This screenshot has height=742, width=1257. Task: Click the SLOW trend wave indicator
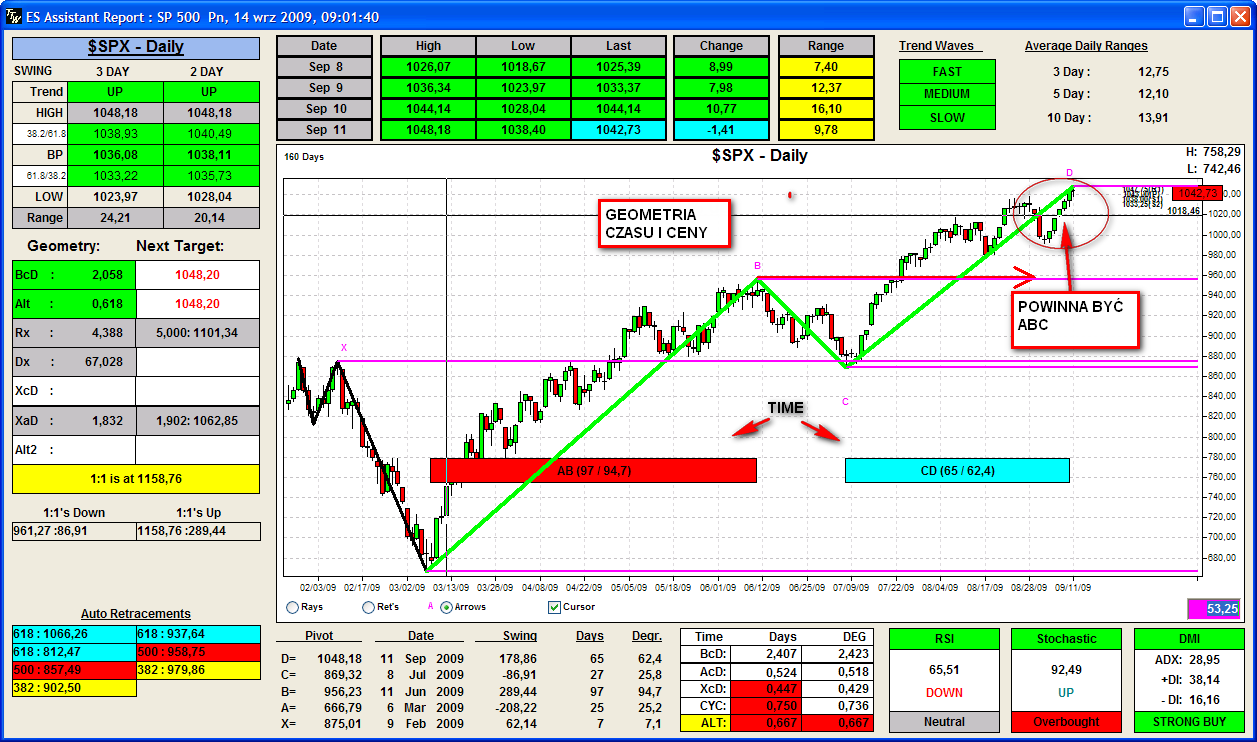(947, 117)
